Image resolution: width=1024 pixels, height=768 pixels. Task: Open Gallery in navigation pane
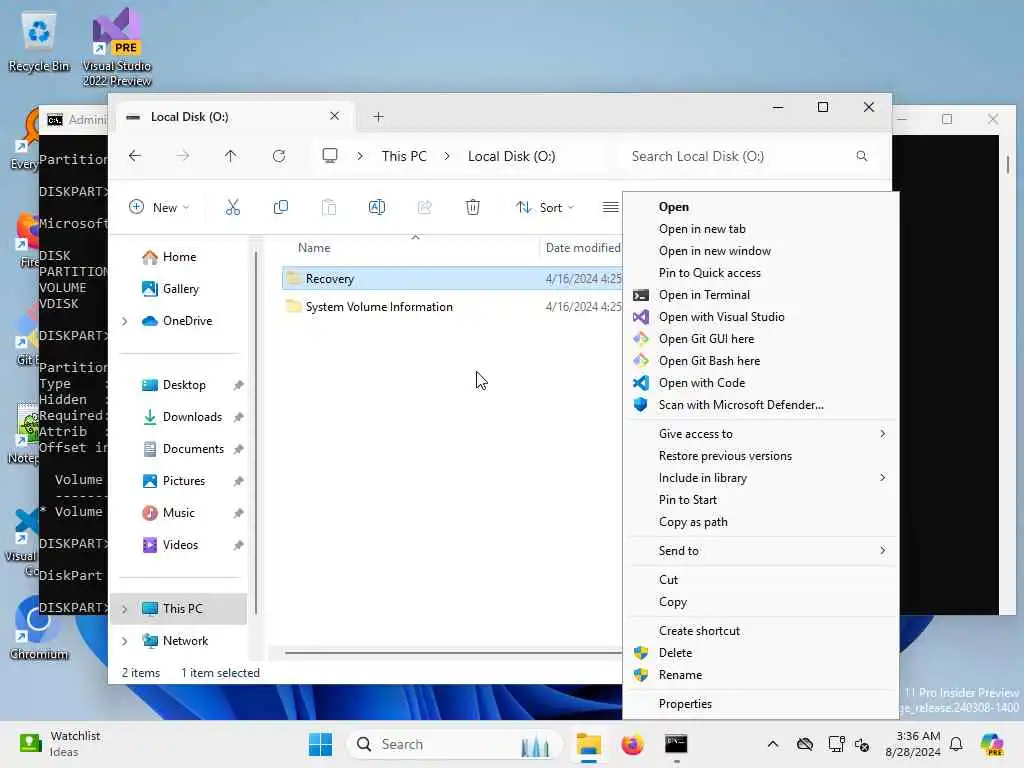click(x=181, y=289)
